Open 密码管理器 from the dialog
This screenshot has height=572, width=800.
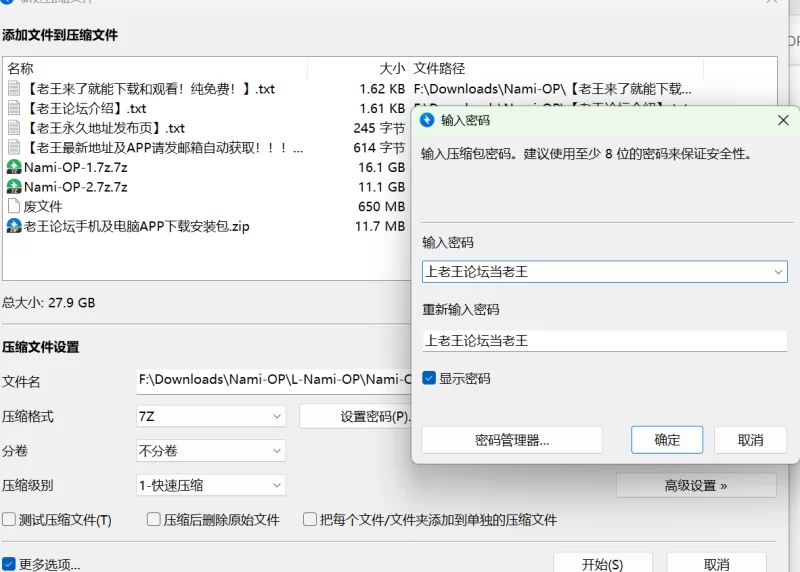point(512,440)
